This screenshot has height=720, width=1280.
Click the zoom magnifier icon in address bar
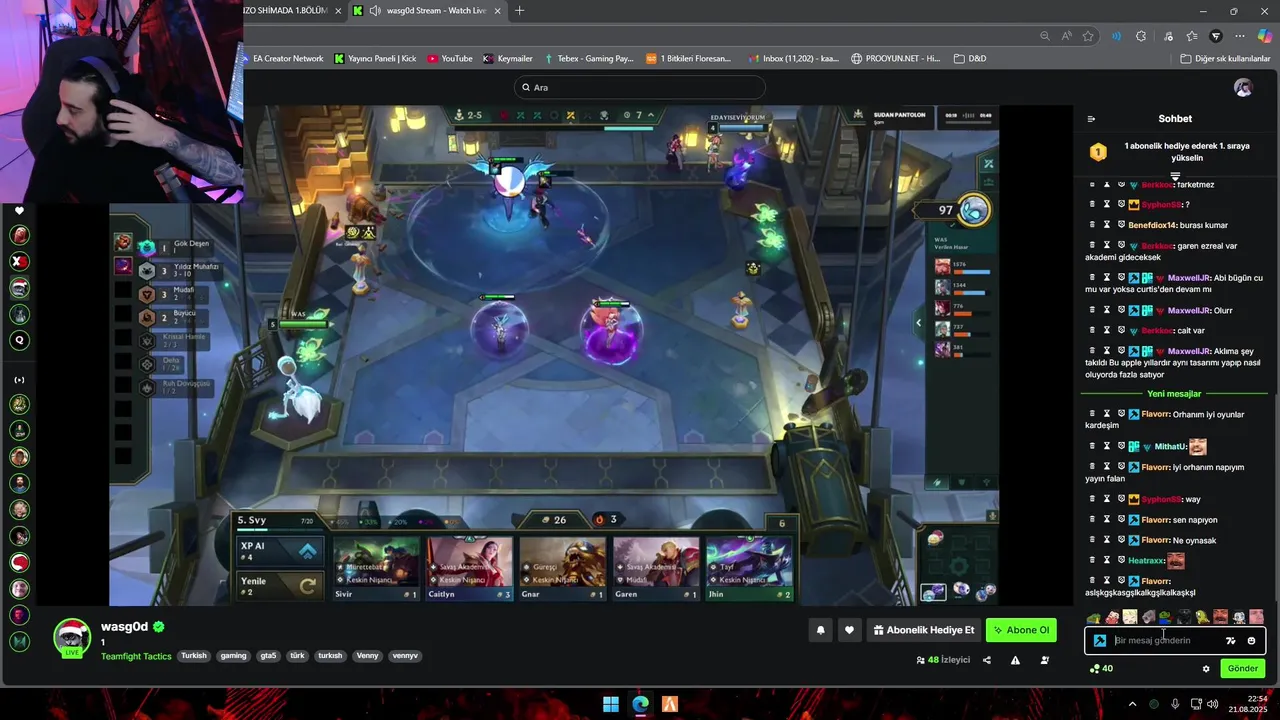[1045, 36]
